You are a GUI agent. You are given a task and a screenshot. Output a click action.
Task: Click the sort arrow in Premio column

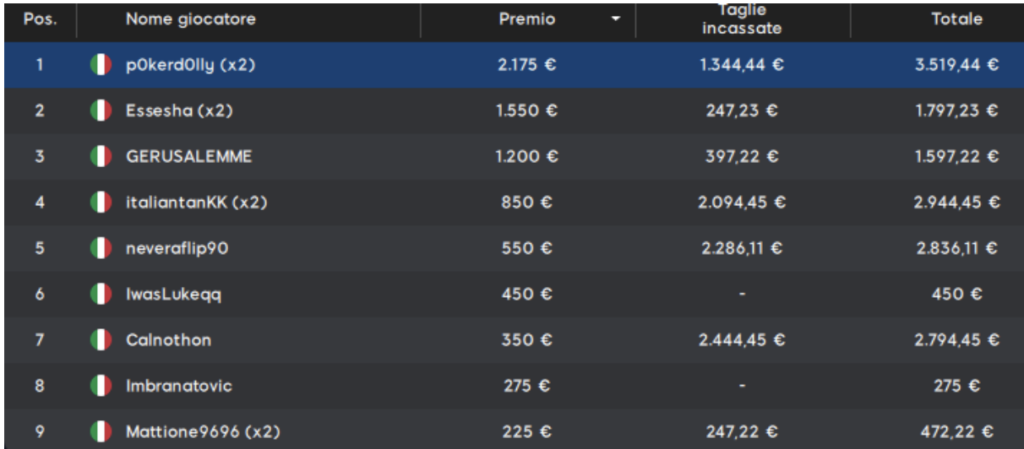tap(616, 19)
